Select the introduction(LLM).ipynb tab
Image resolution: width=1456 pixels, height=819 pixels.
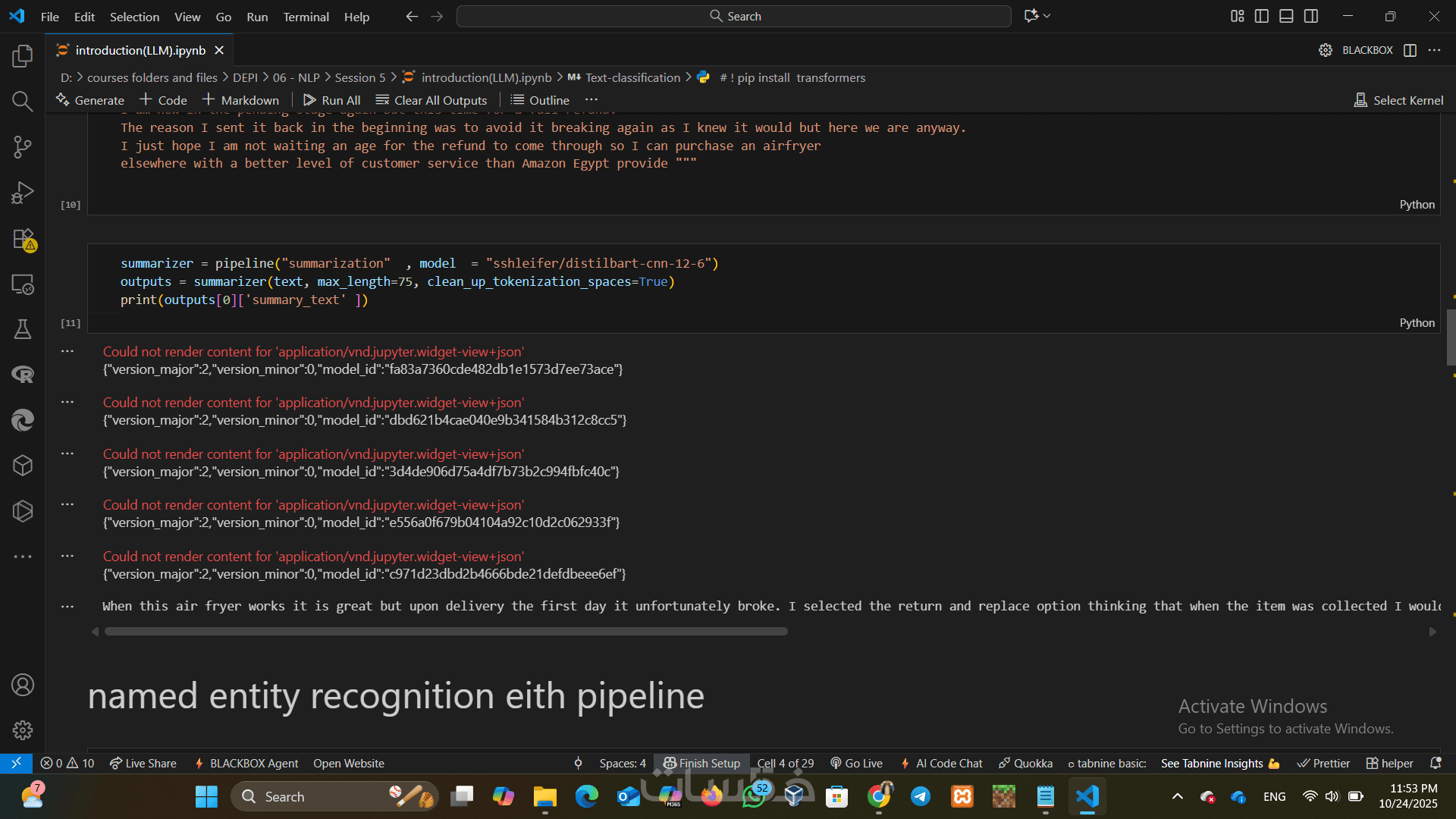pos(140,50)
